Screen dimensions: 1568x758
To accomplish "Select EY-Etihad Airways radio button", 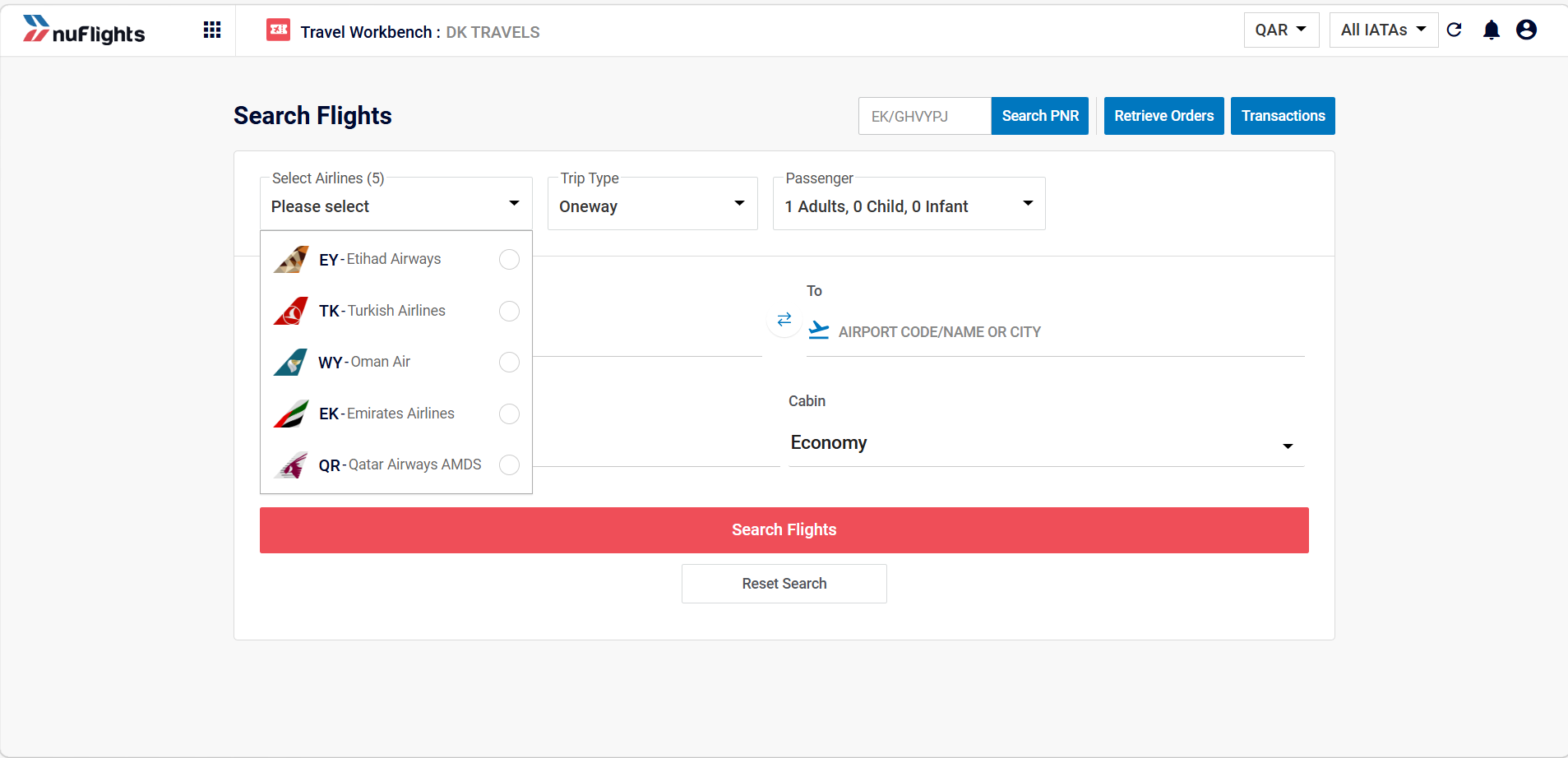I will (510, 260).
